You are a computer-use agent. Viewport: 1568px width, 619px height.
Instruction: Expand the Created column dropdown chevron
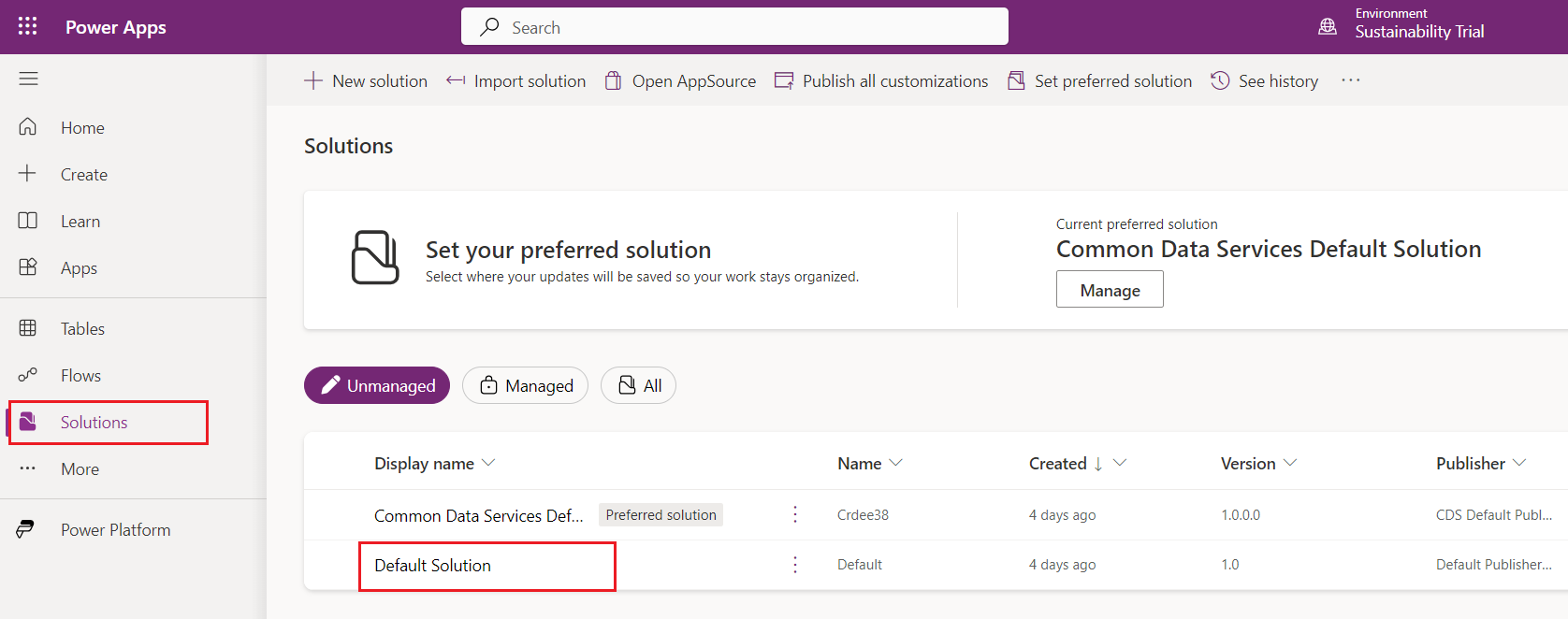[1120, 463]
